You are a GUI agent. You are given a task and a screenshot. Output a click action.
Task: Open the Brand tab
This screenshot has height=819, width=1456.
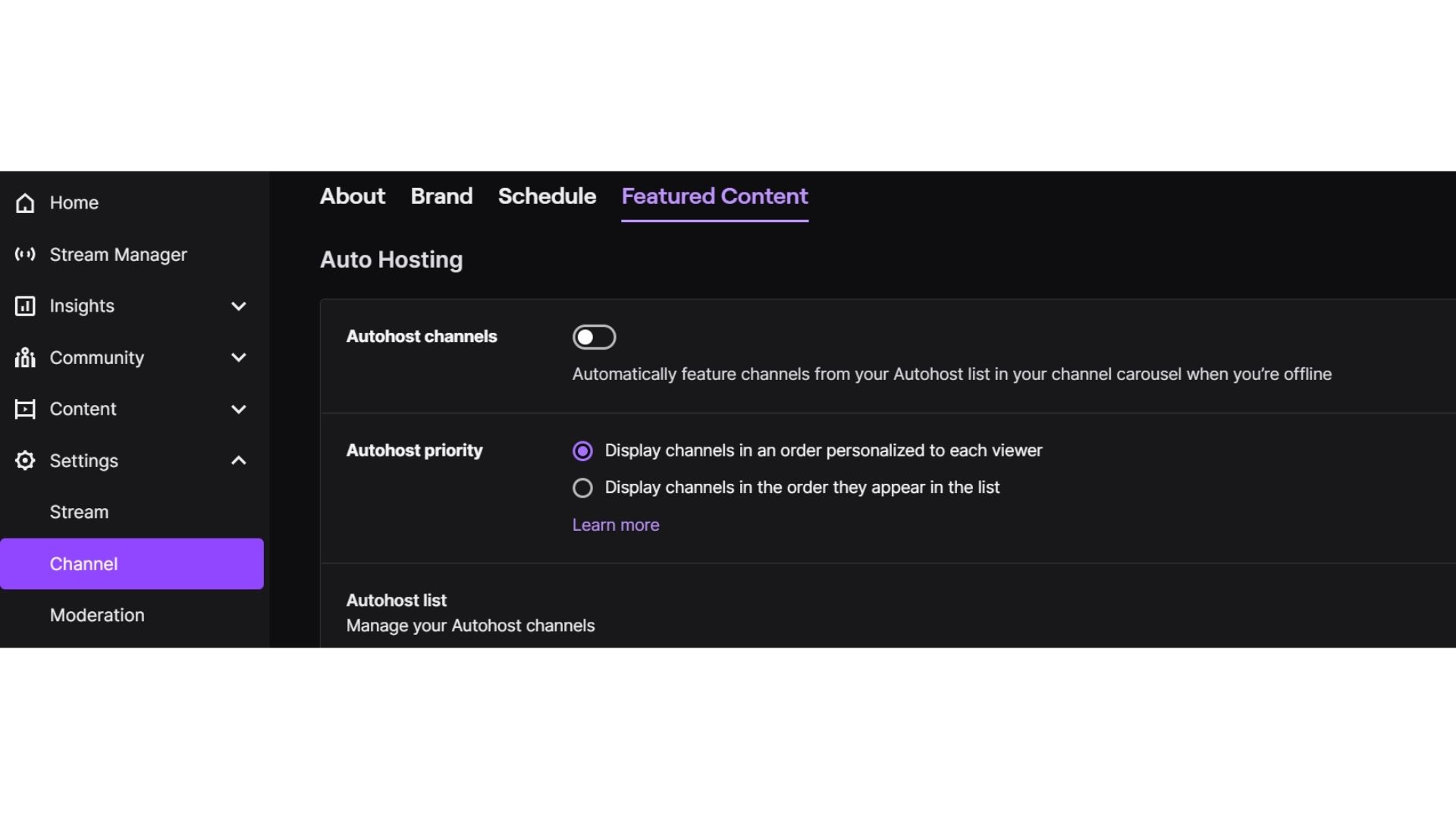click(x=441, y=196)
